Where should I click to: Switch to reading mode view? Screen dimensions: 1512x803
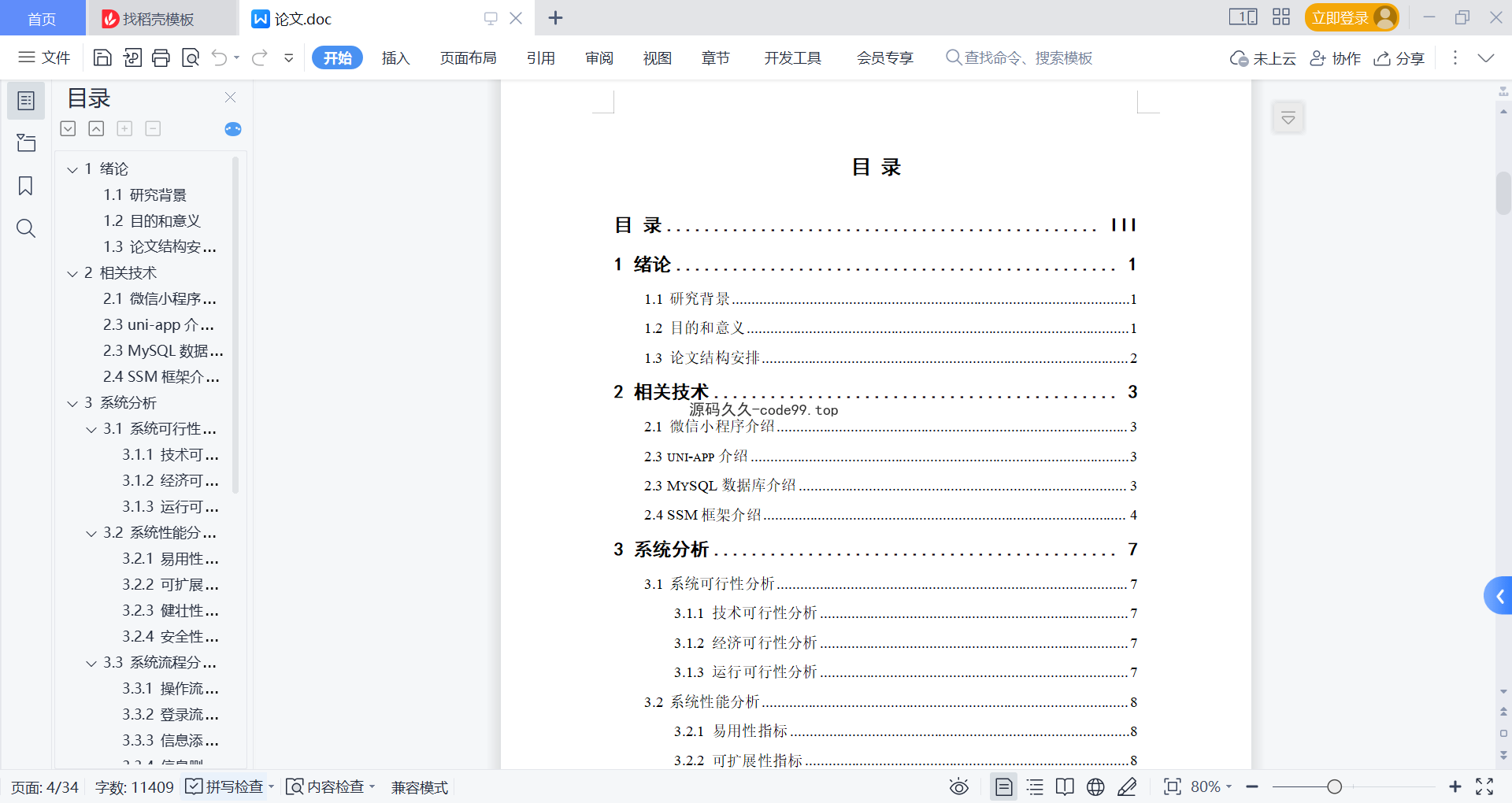pos(1065,786)
